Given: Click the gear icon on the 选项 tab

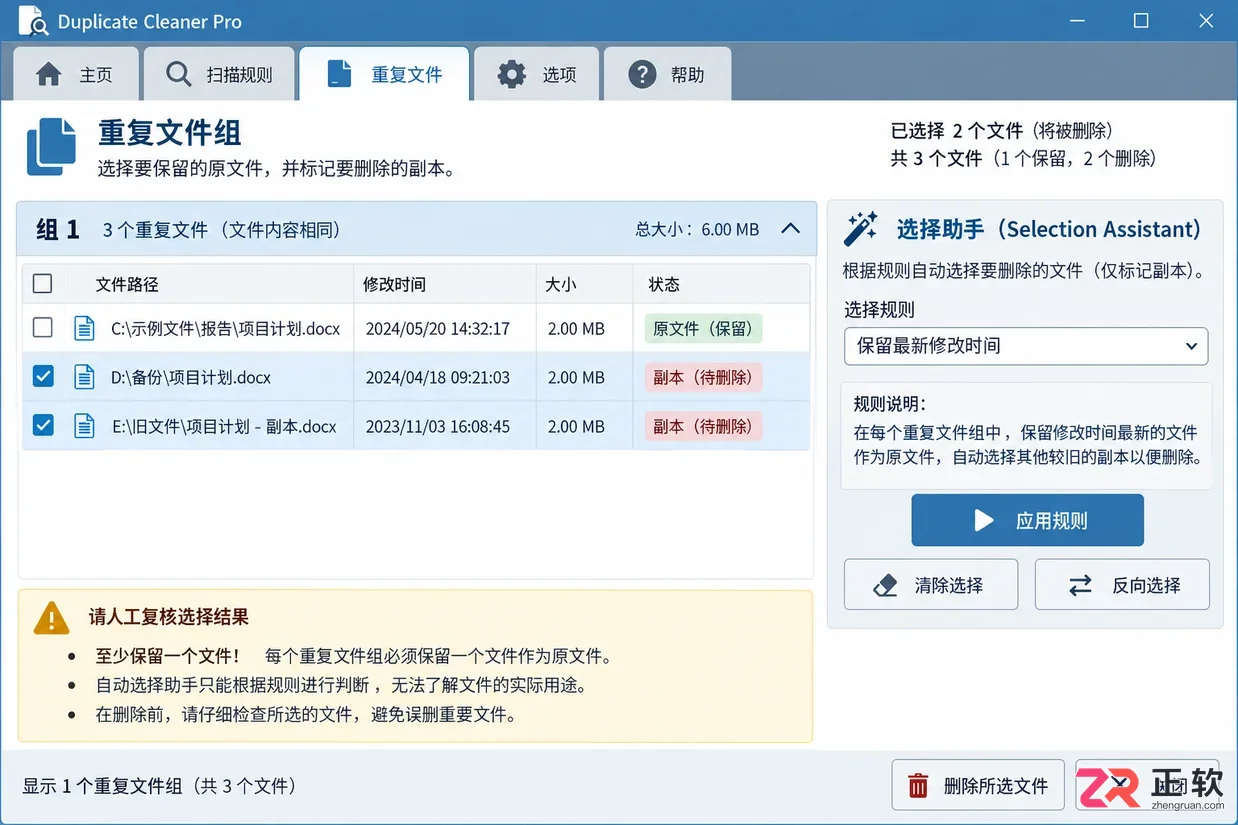Looking at the screenshot, I should click(512, 74).
